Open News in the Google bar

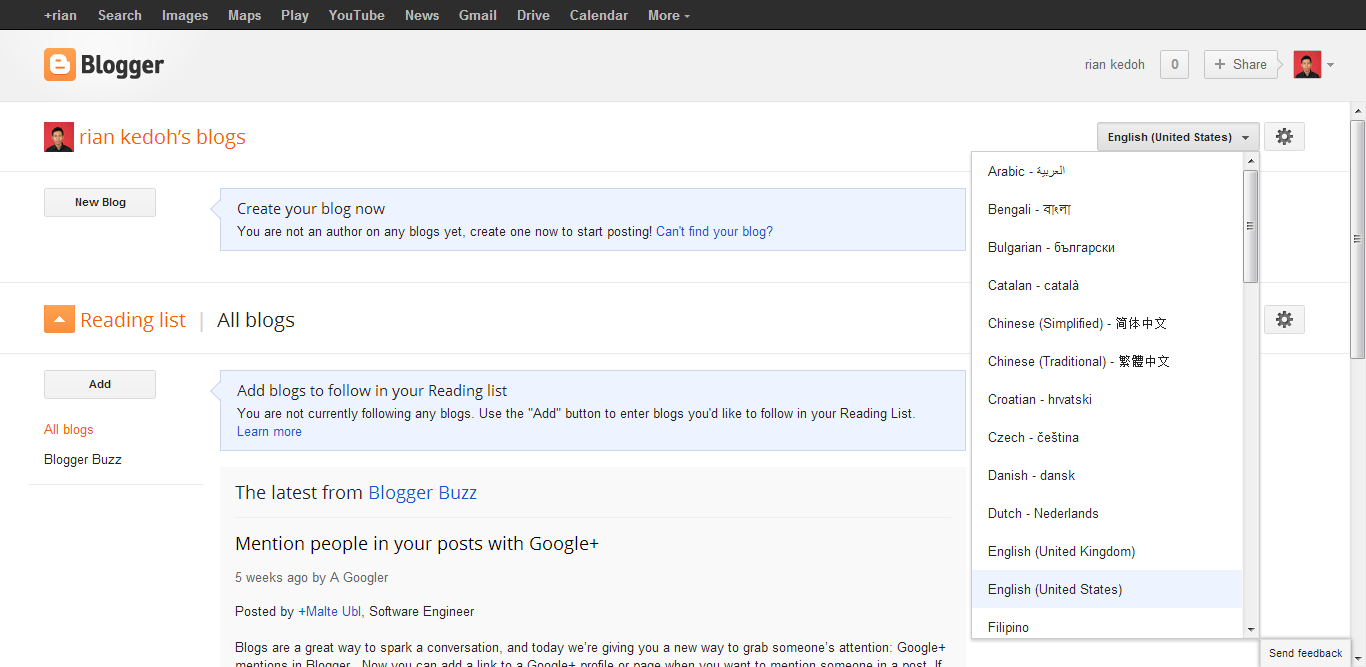tap(422, 15)
